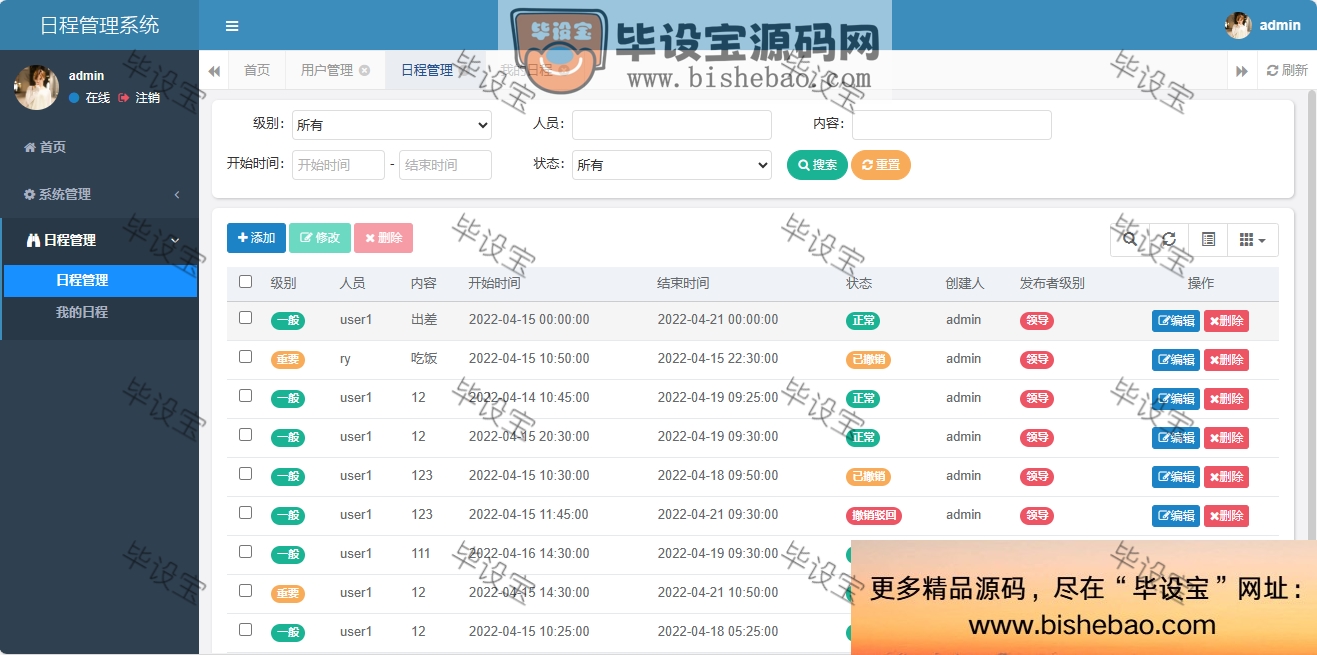The height and width of the screenshot is (655, 1317).
Task: Delete the 2022-04-15 10:30:00 row
Action: coord(1226,477)
